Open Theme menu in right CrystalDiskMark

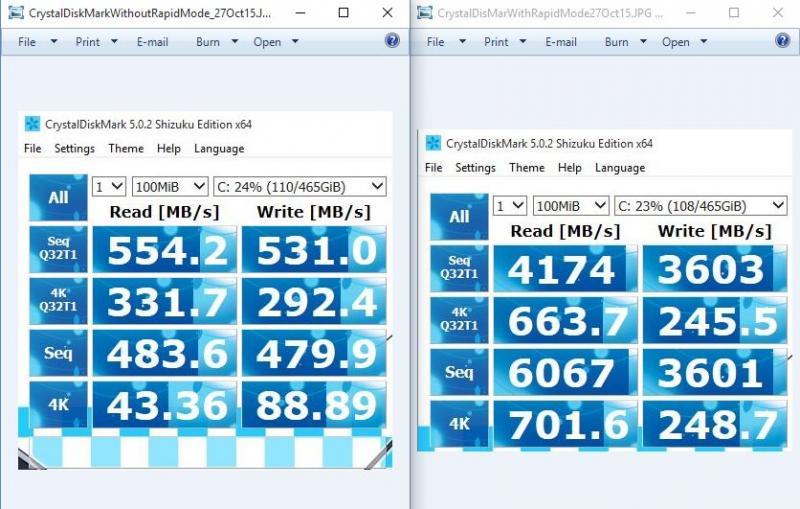tap(527, 168)
